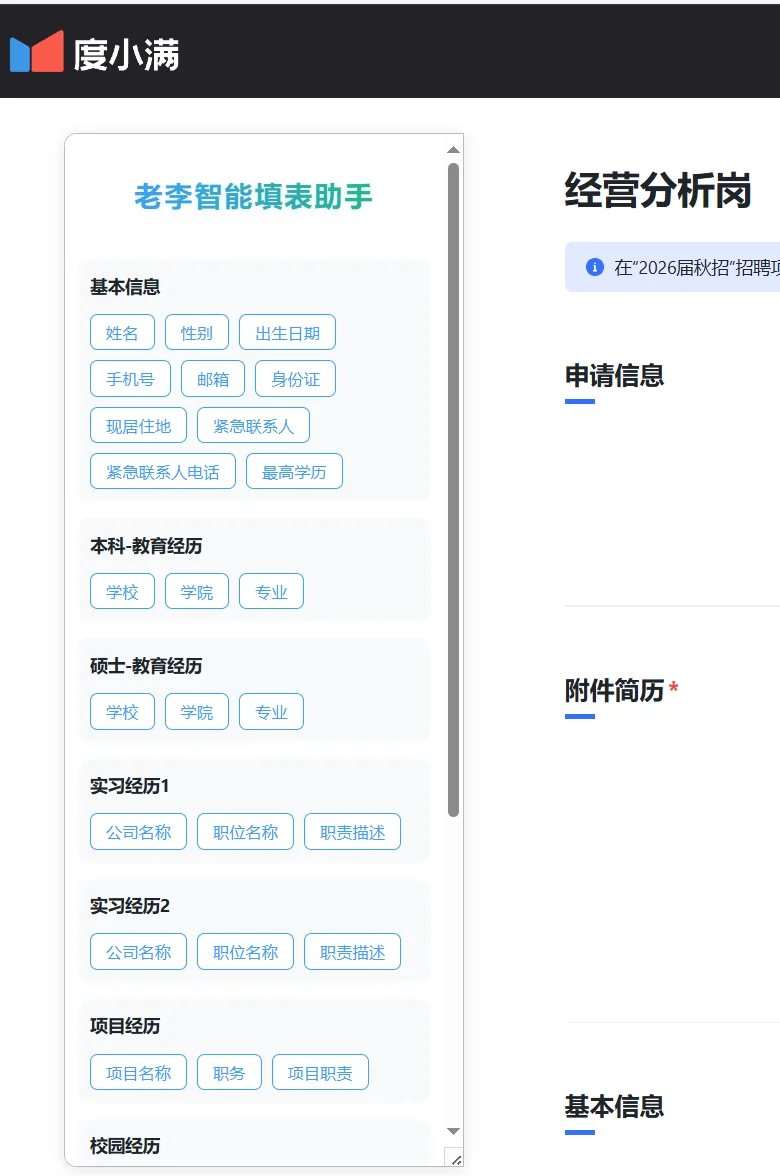This screenshot has height=1176, width=780.
Task: Click the 老李智能填表助手 title
Action: 254,196
